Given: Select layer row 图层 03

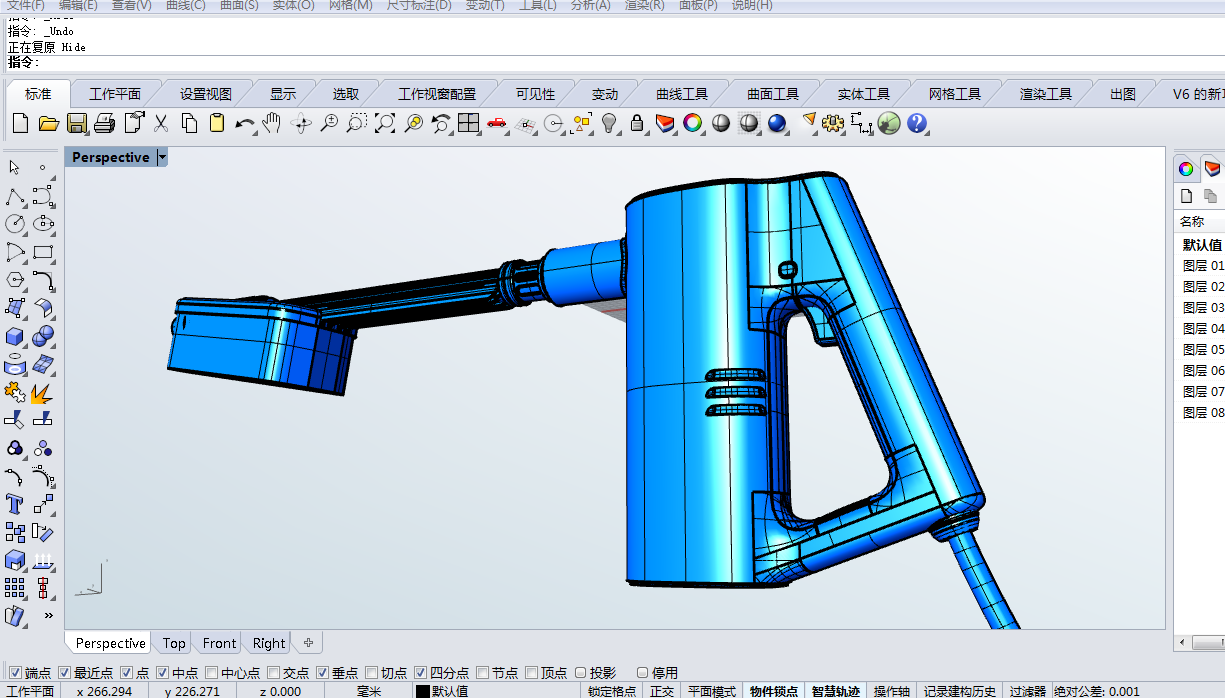Looking at the screenshot, I should [x=1203, y=307].
